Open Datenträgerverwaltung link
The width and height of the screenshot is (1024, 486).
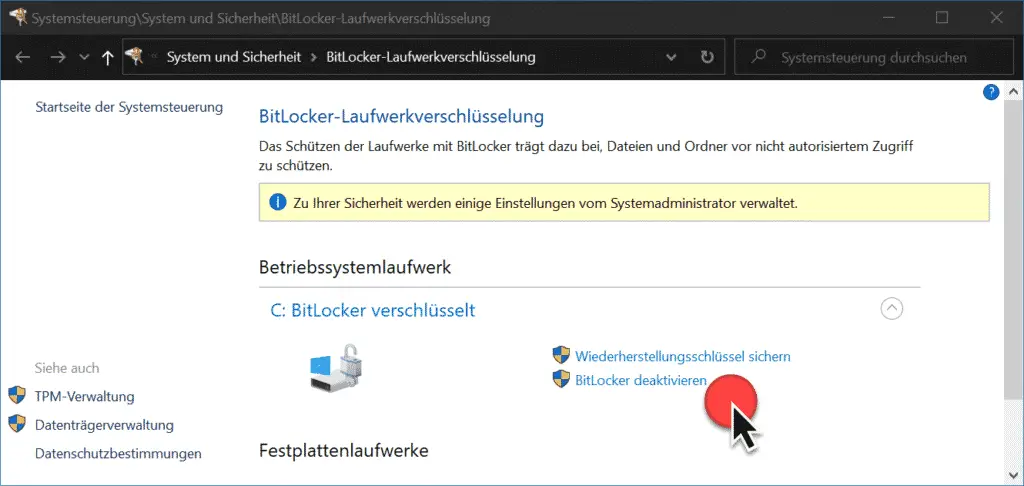coord(104,425)
